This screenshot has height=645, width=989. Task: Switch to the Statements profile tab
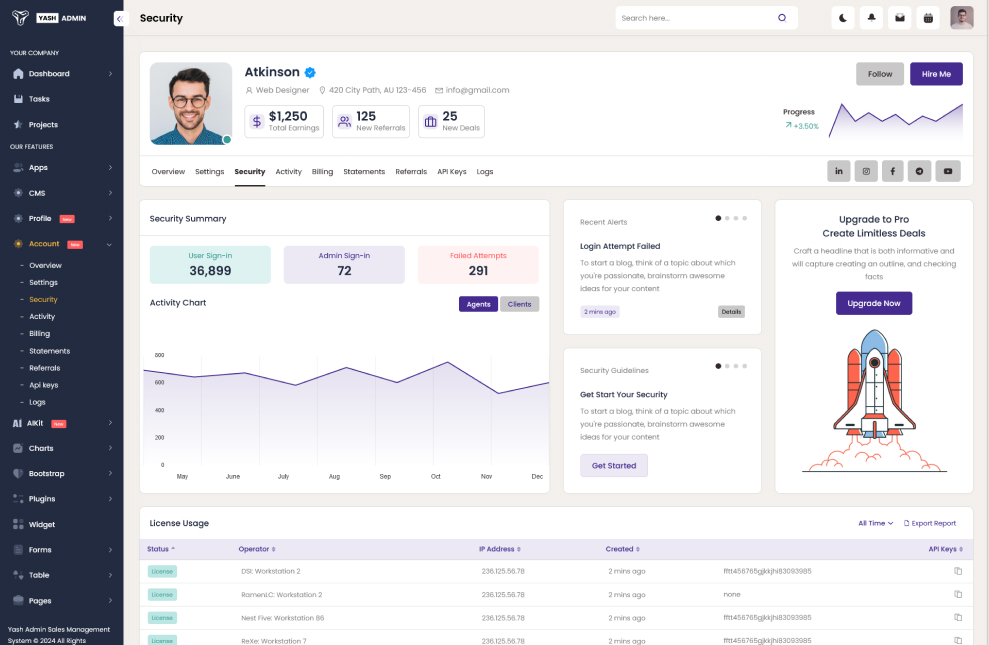(x=364, y=171)
